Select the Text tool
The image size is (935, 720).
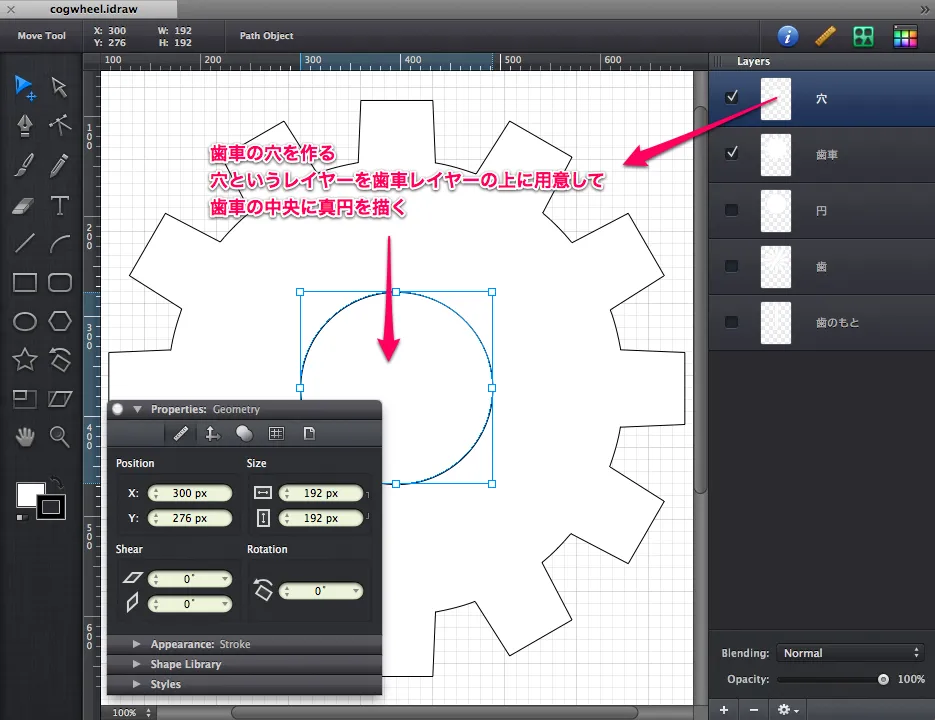(60, 206)
